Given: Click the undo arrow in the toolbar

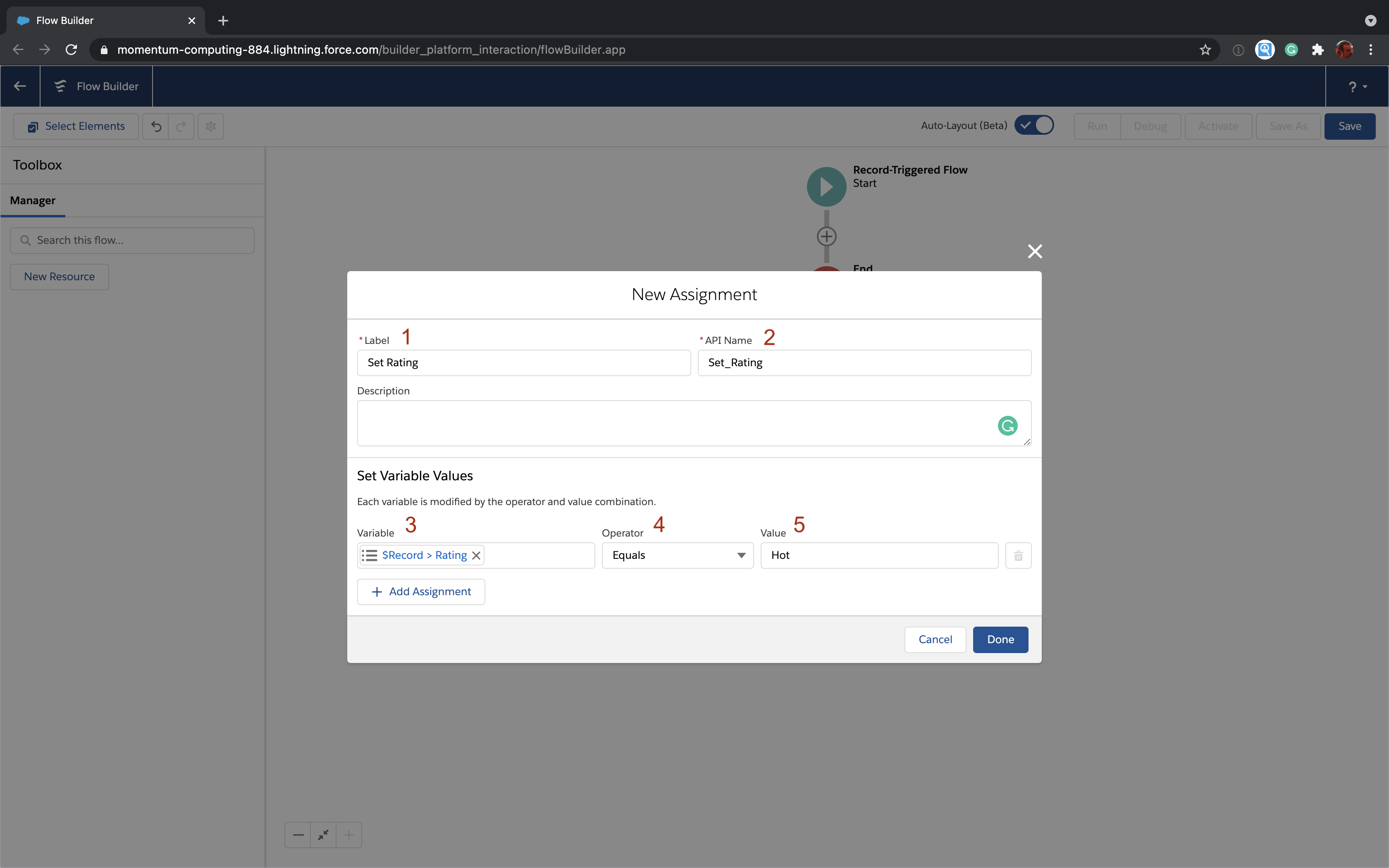Looking at the screenshot, I should (x=155, y=126).
